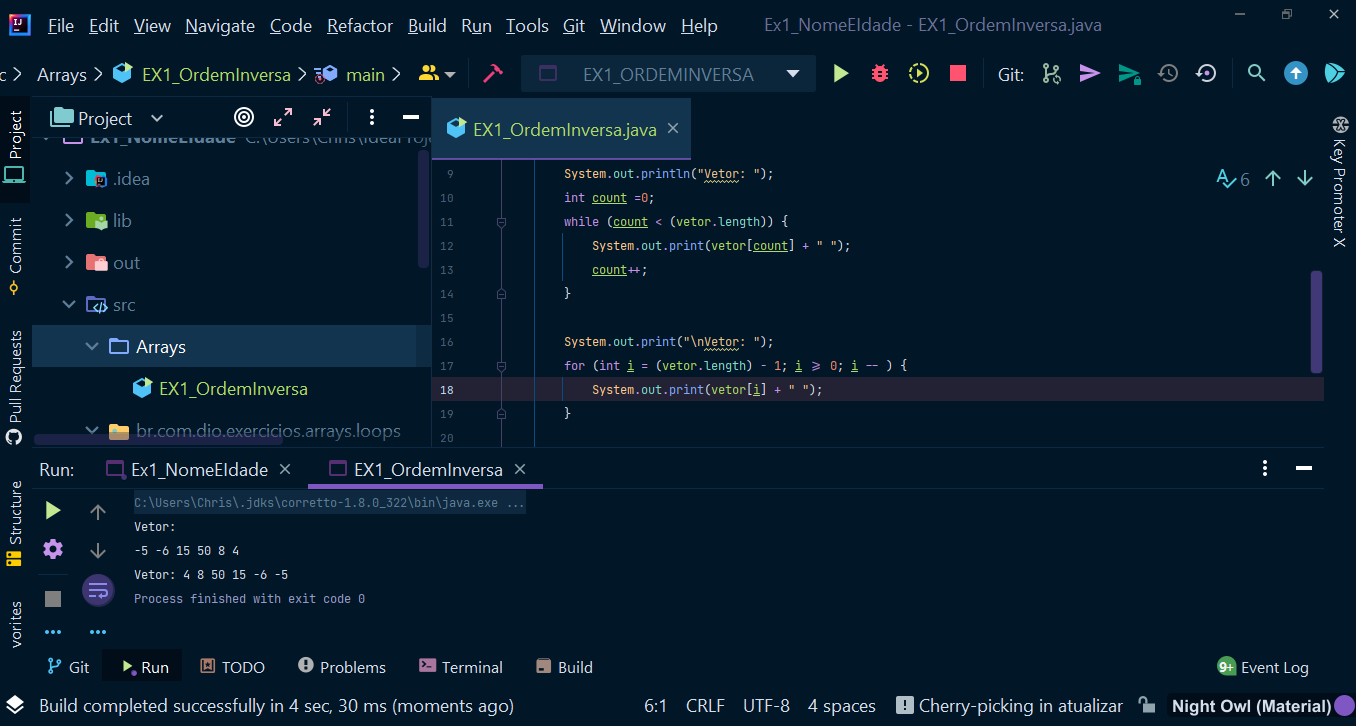The width and height of the screenshot is (1356, 726).
Task: Go up the stack trace in Run panel
Action: pos(98,512)
